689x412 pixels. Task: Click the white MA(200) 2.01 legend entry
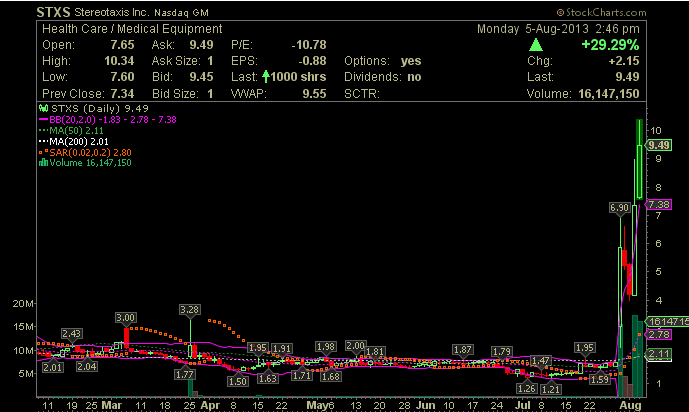[x=73, y=141]
